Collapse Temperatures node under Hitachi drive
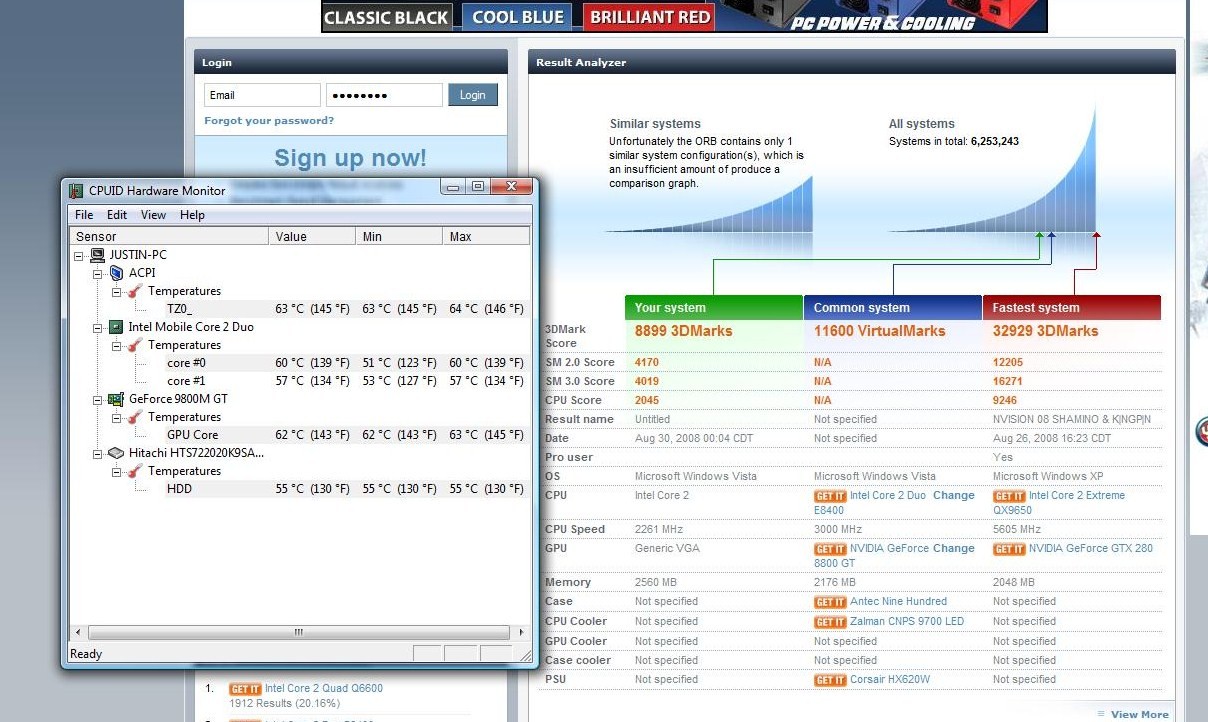The width and height of the screenshot is (1208, 722). tap(116, 471)
